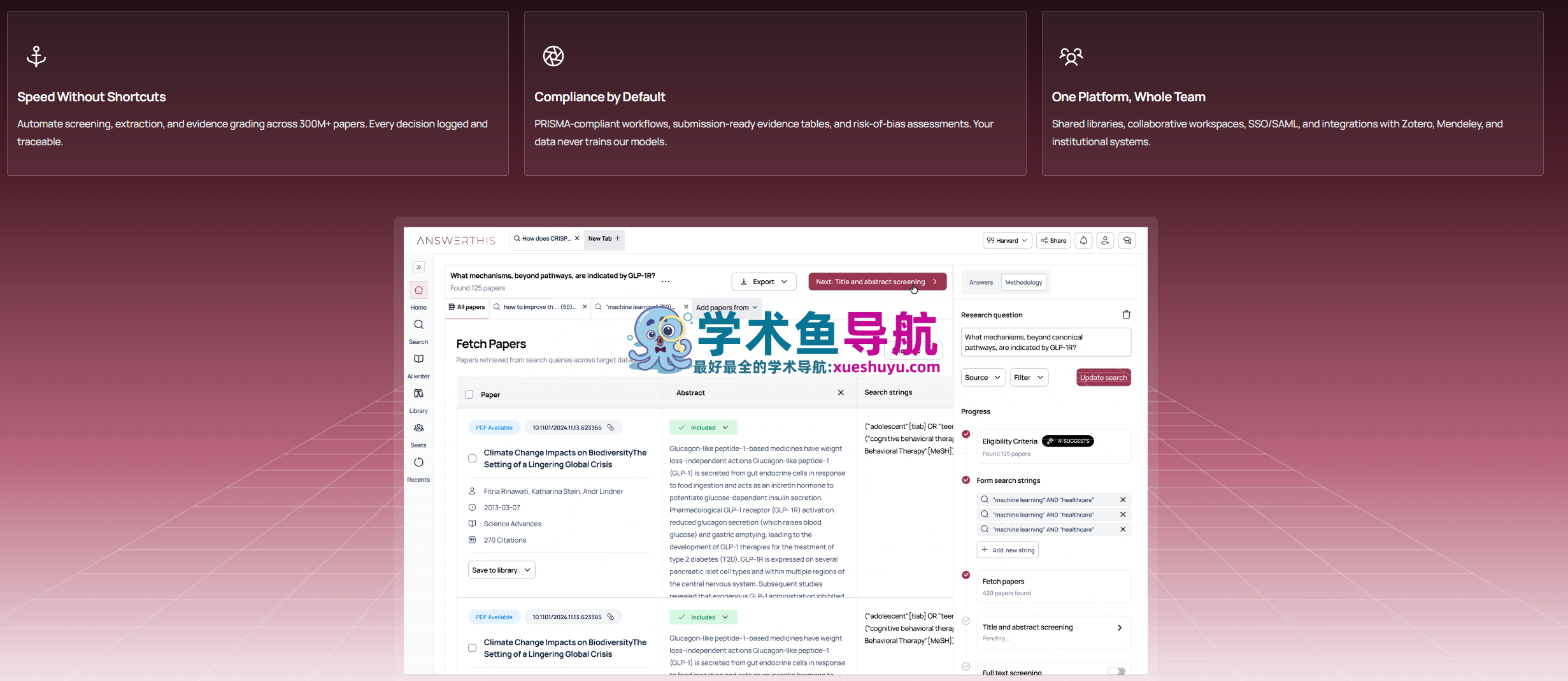Select the All papers tab
Image resolution: width=1568 pixels, height=681 pixels.
467,307
